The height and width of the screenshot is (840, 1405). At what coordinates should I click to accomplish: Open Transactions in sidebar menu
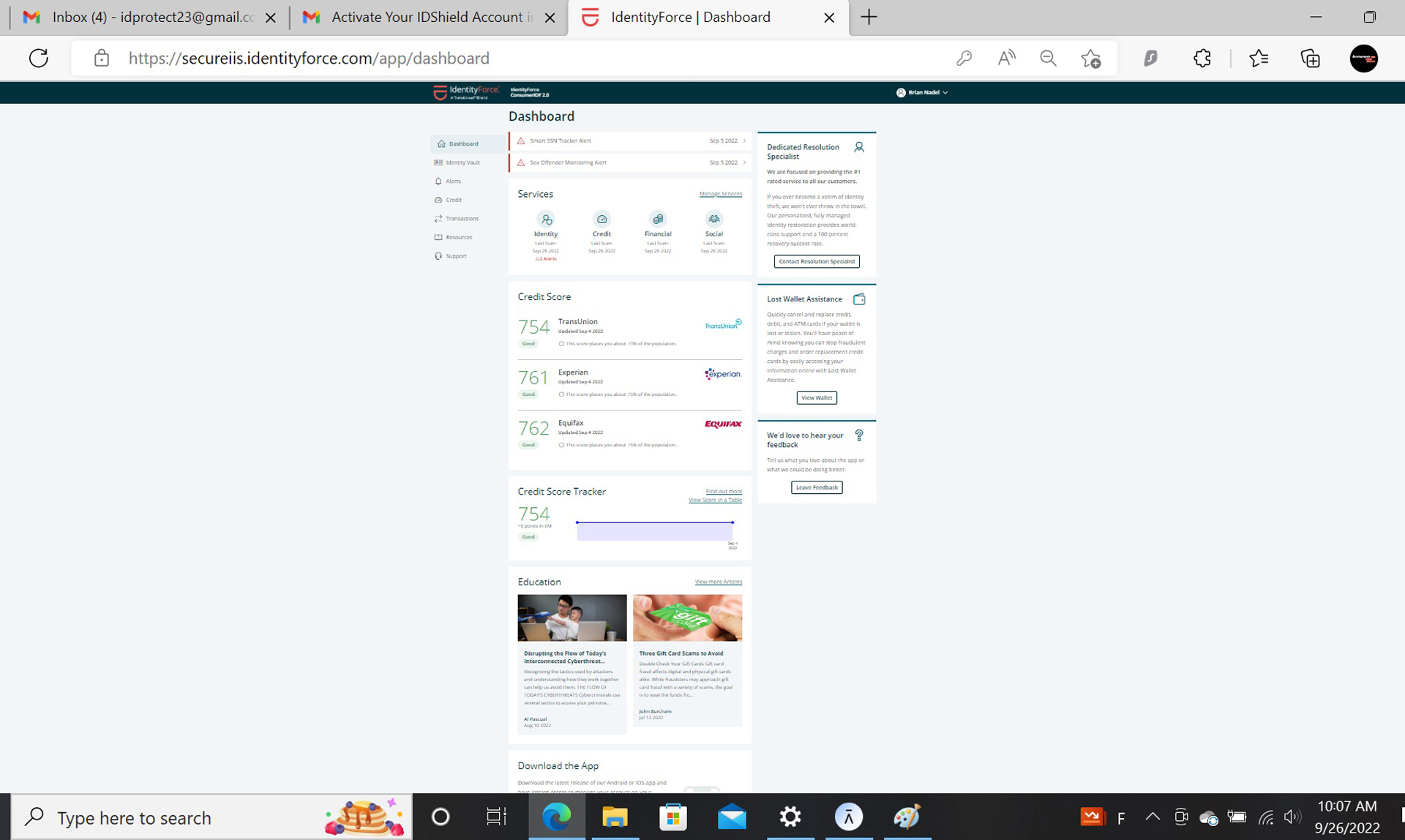click(462, 219)
